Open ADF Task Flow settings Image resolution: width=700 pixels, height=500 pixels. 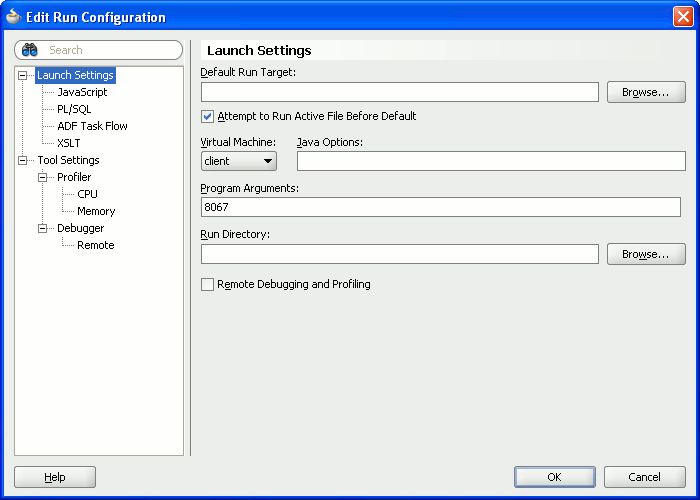(92, 126)
